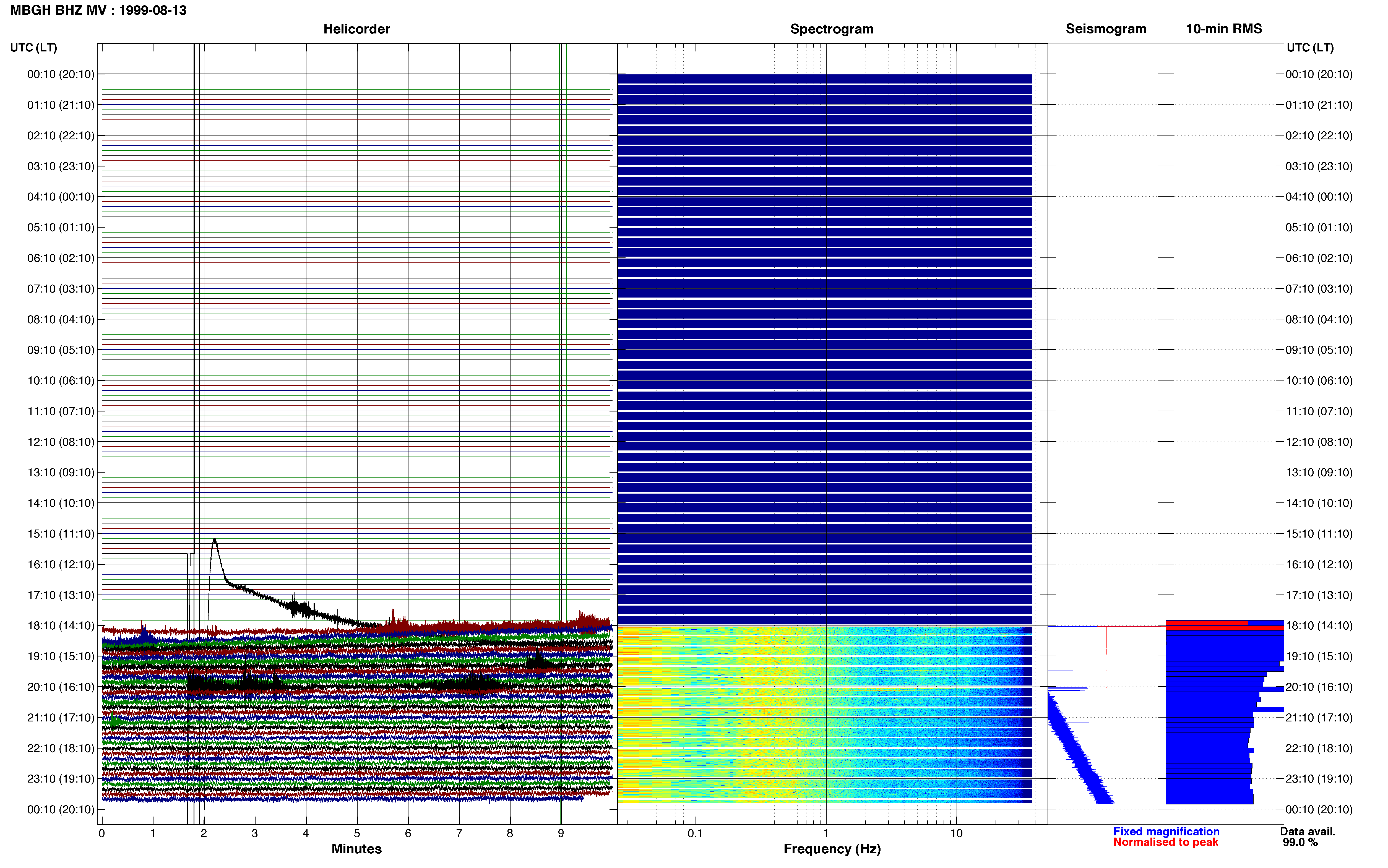Image resolution: width=1388 pixels, height=868 pixels.
Task: Click left time label '05:10 (01:10)'
Action: click(61, 227)
